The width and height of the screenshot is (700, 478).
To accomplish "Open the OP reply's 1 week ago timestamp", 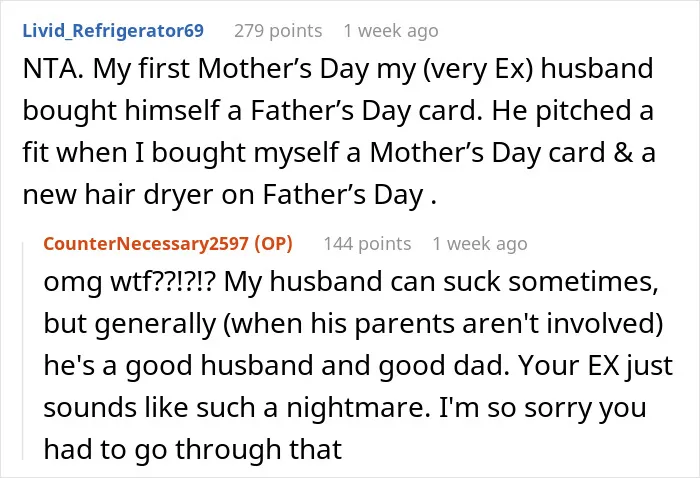I will pyautogui.click(x=480, y=244).
